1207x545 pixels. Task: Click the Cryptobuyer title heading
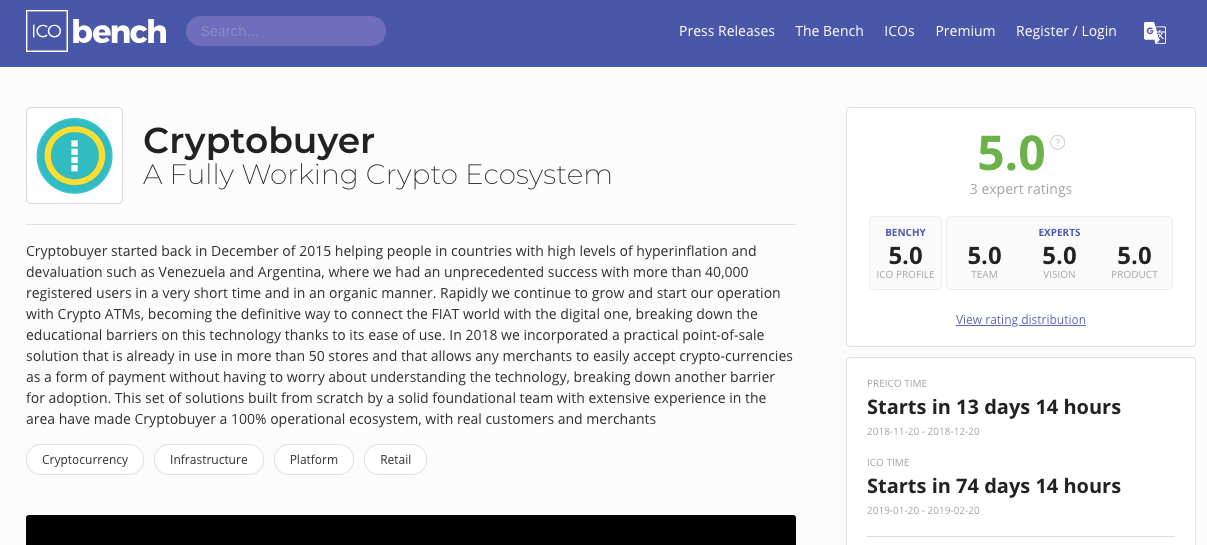[259, 140]
